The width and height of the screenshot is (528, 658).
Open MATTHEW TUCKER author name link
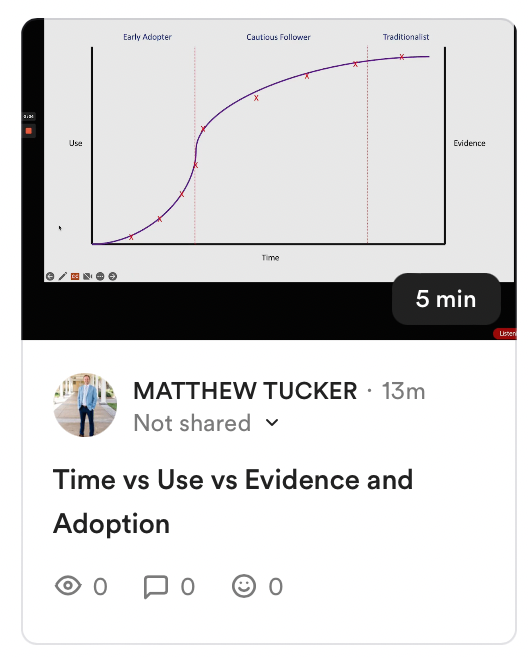pyautogui.click(x=245, y=391)
